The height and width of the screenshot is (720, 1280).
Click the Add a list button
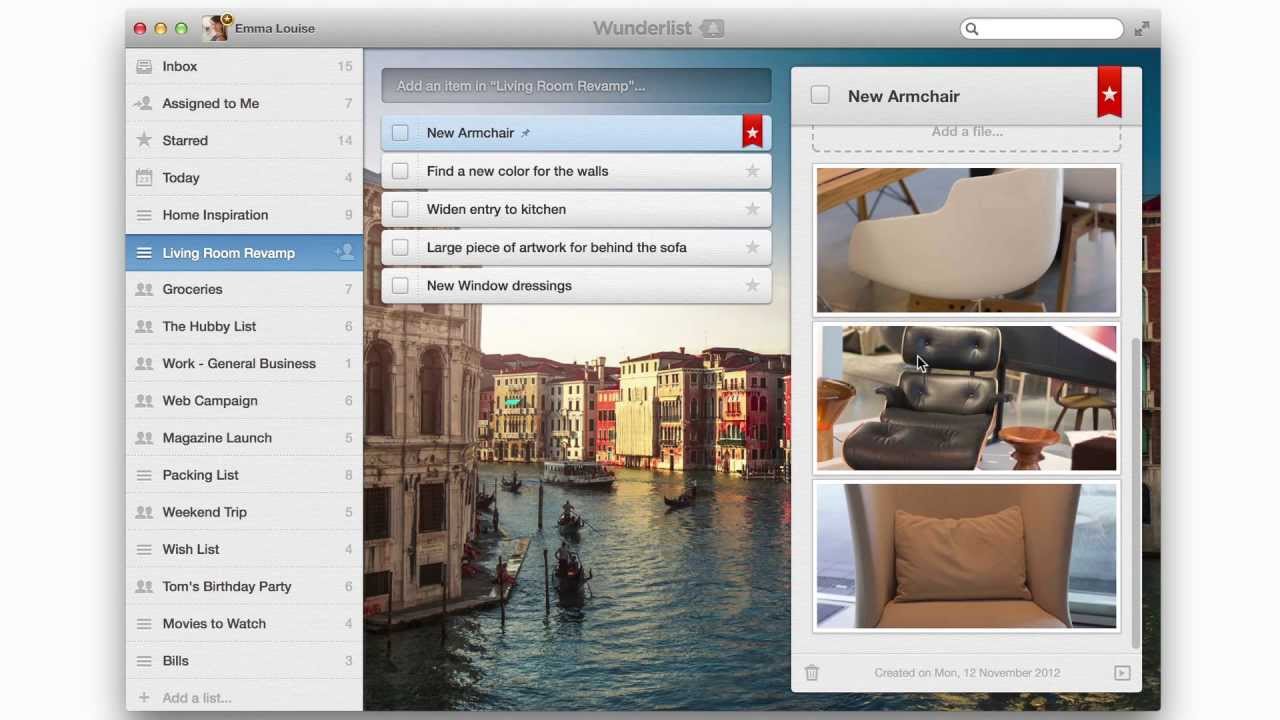(x=244, y=697)
